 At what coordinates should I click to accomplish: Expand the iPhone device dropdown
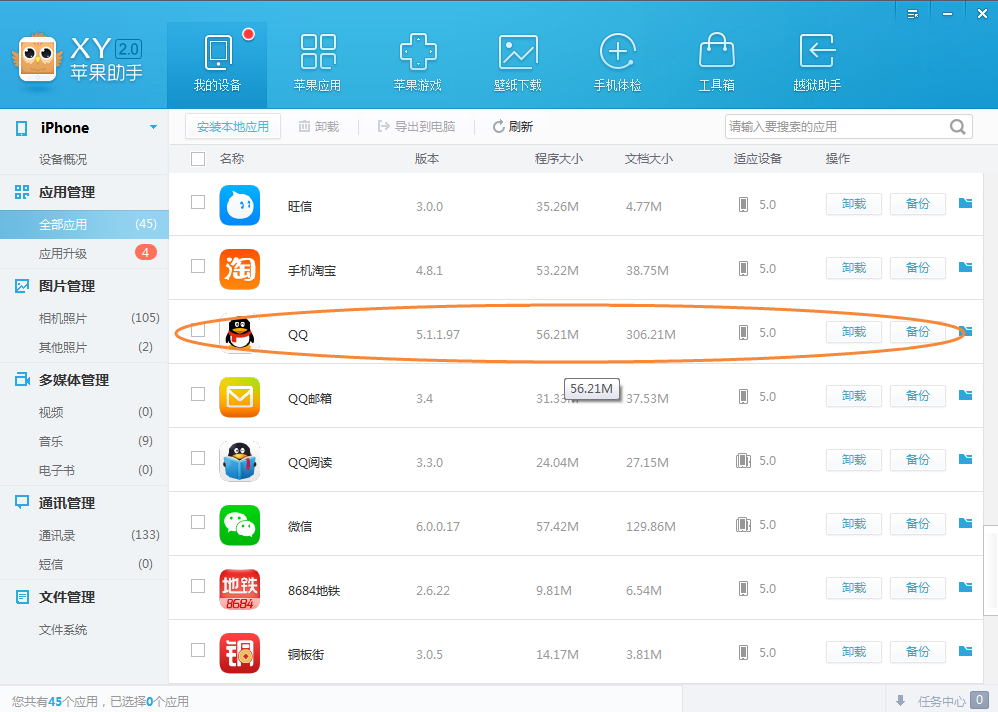click(x=153, y=127)
